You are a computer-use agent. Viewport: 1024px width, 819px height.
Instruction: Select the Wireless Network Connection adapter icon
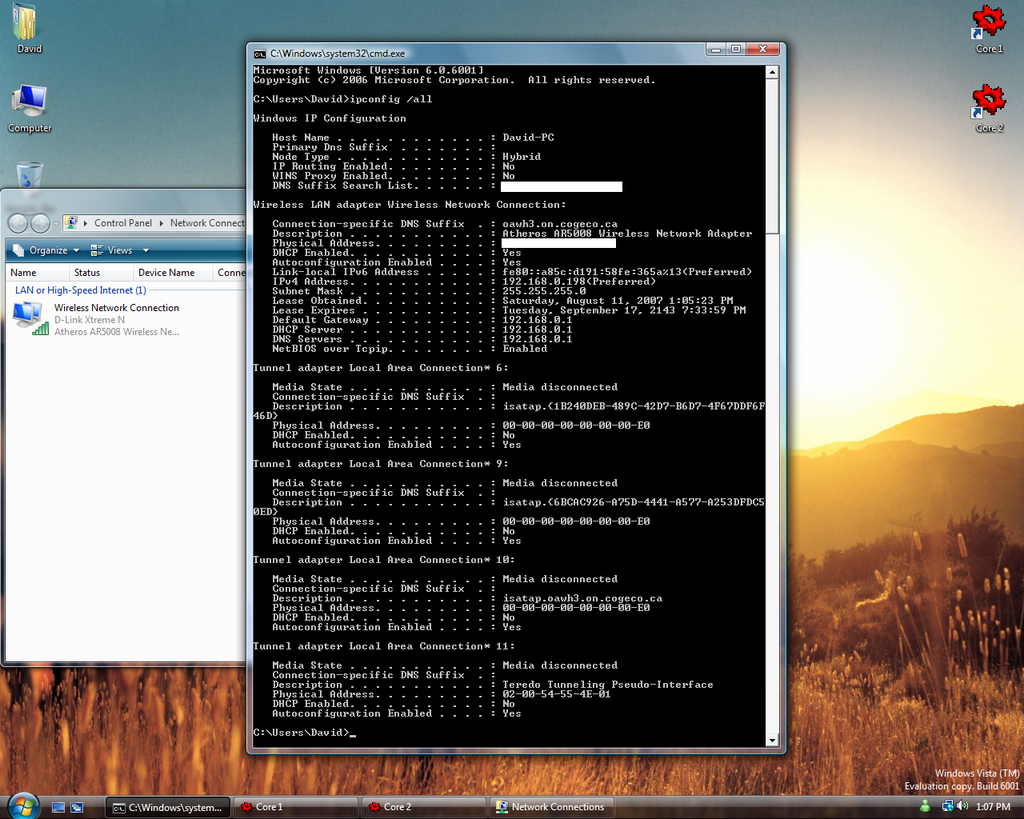(x=30, y=319)
